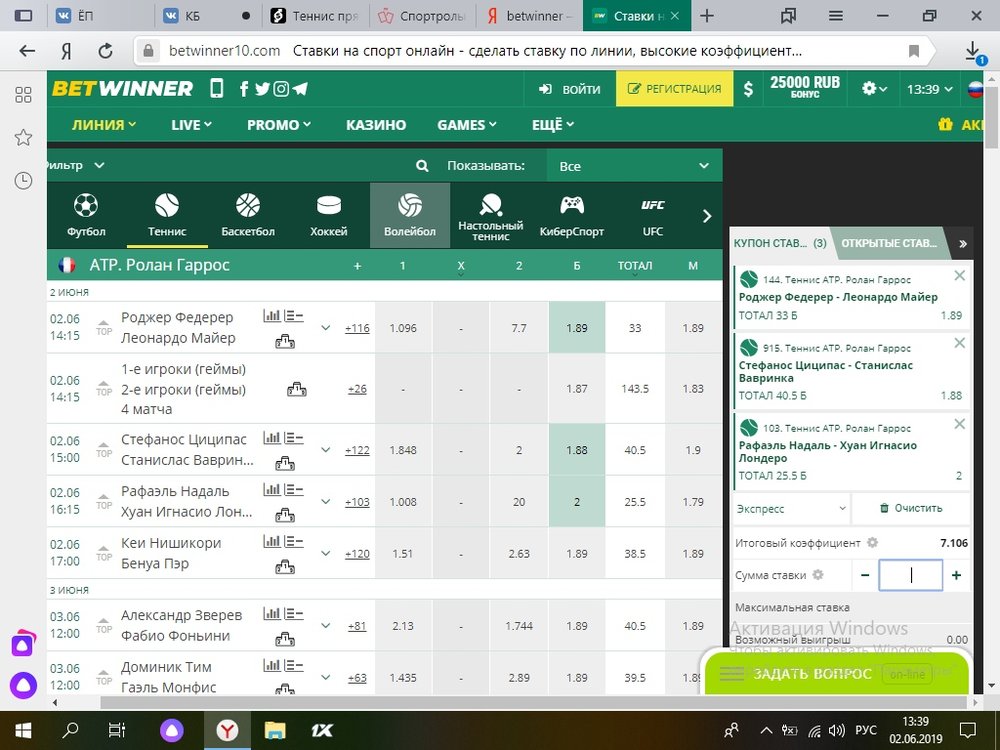Open statistics chart icon for Federer match
This screenshot has height=750, width=1000.
point(272,316)
